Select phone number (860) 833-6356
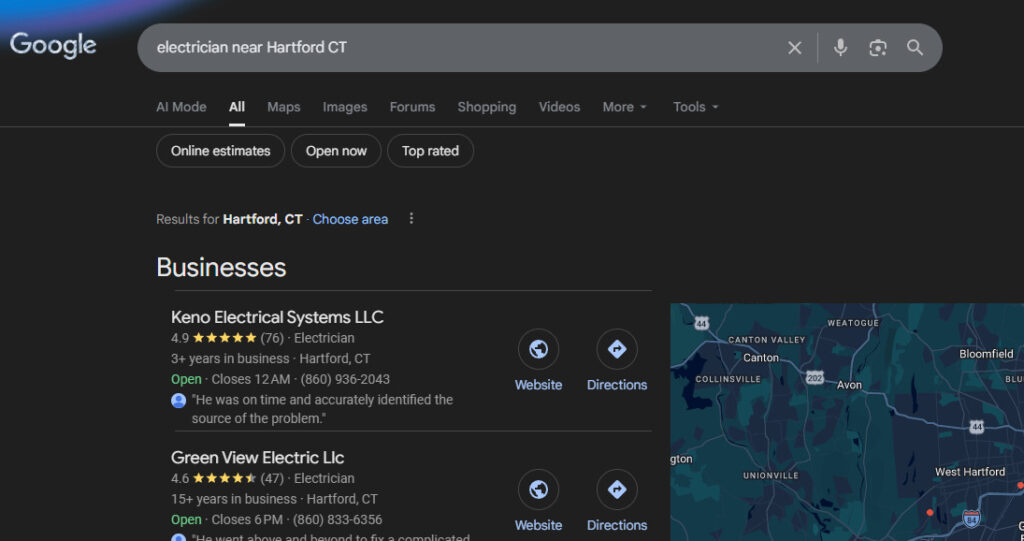1024x541 pixels. point(337,520)
